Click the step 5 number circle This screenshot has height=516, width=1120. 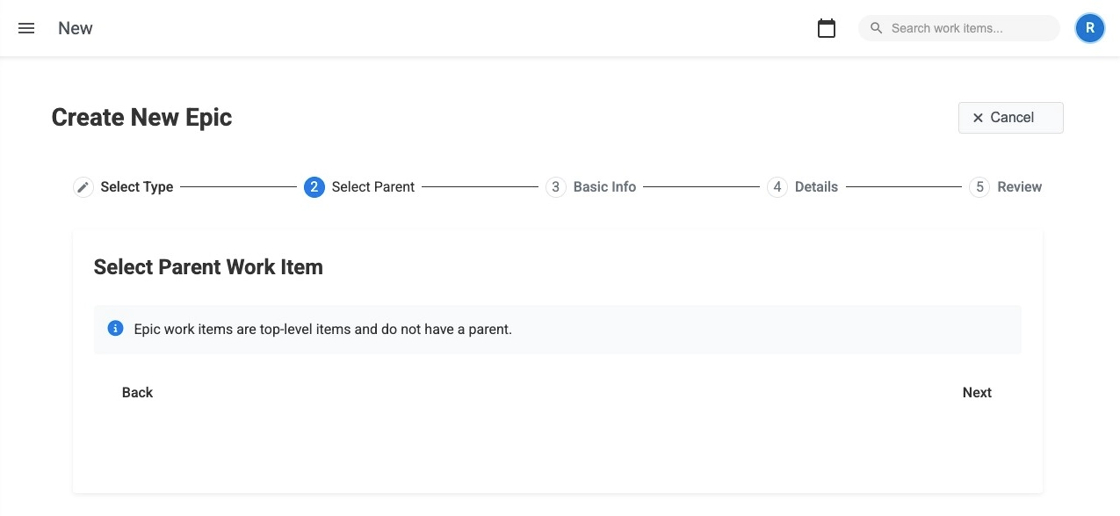[x=980, y=187]
